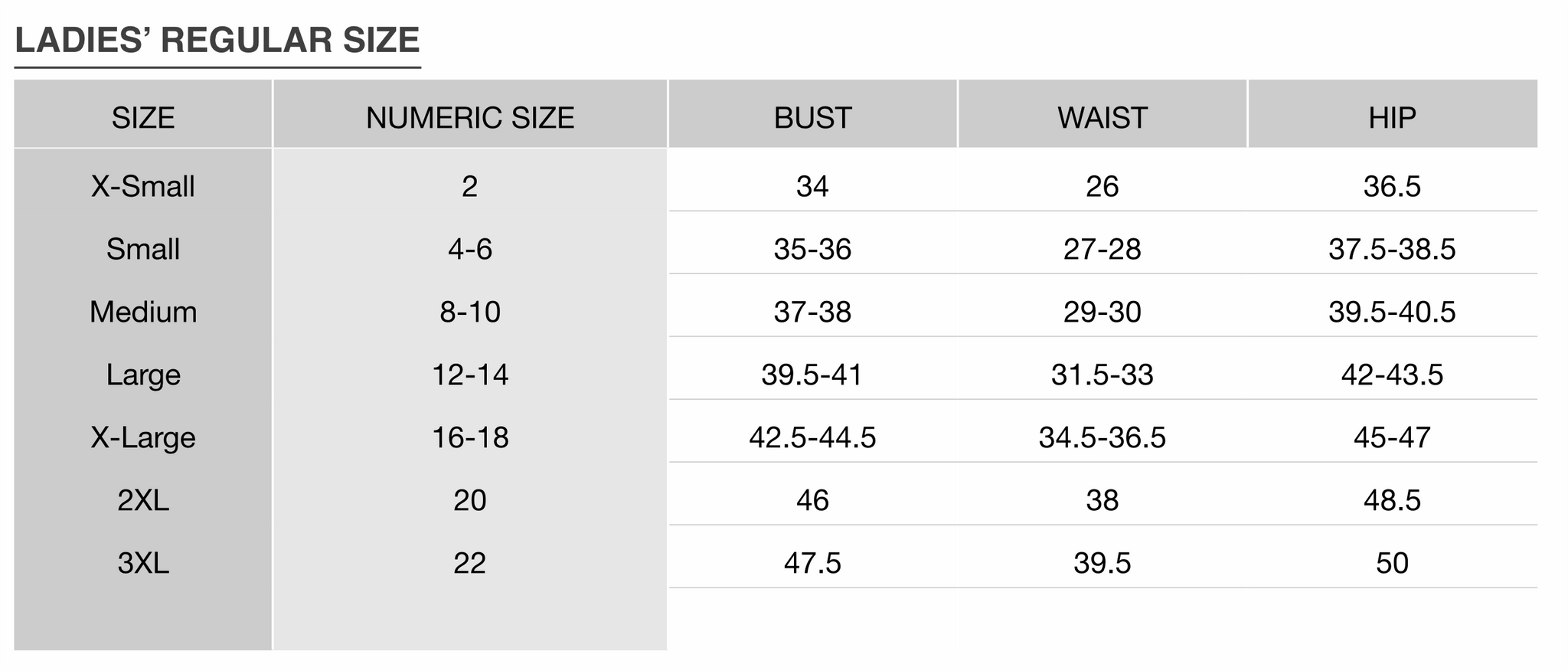Select hip measurement 37.5-38.5
The width and height of the screenshot is (1568, 671).
pyautogui.click(x=1392, y=249)
